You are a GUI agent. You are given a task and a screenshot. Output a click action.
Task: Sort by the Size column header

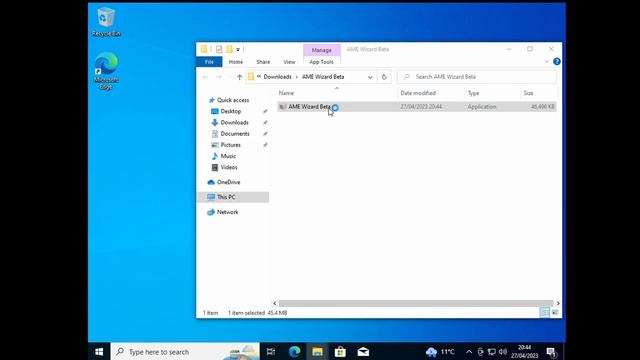[539, 93]
